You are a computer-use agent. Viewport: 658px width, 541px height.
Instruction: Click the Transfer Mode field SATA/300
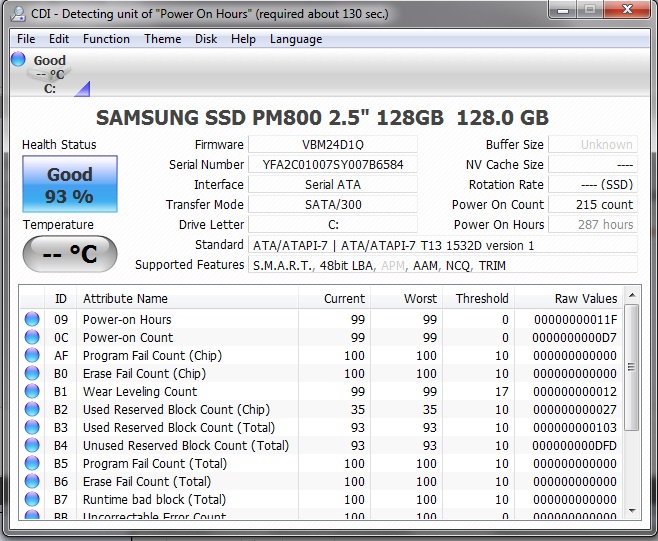[333, 205]
